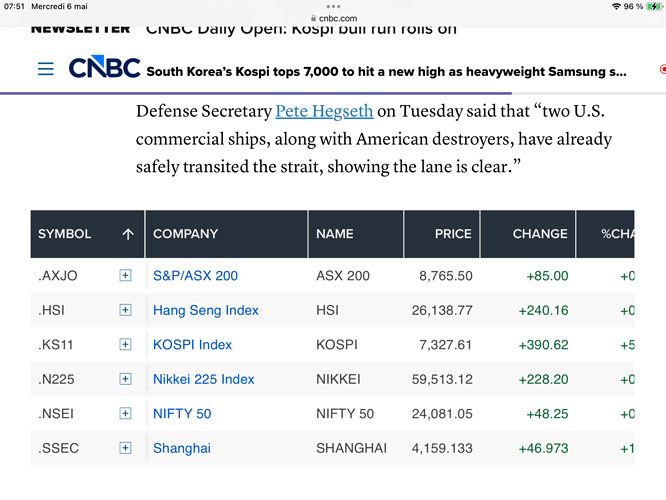Tap the Wi-Fi status icon
This screenshot has height=500, width=666.
point(616,6)
